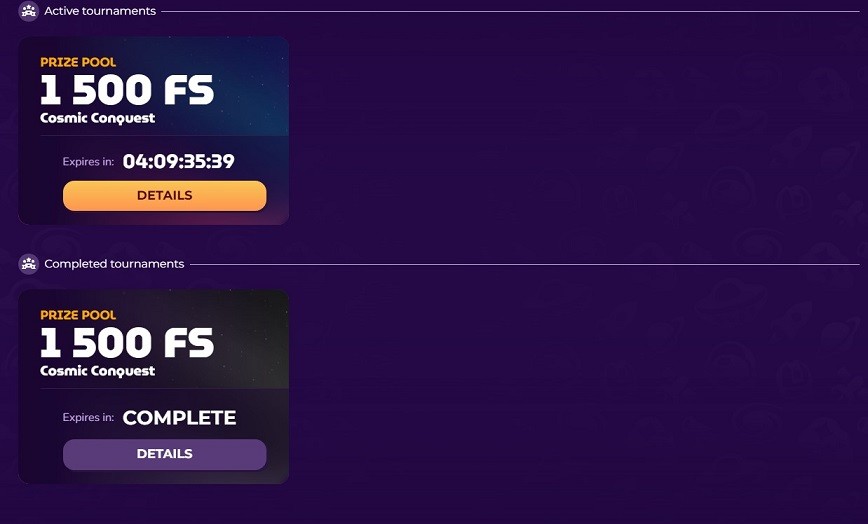This screenshot has height=524, width=868.
Task: Click the active 1 500 FS prize amount
Action: tap(127, 90)
